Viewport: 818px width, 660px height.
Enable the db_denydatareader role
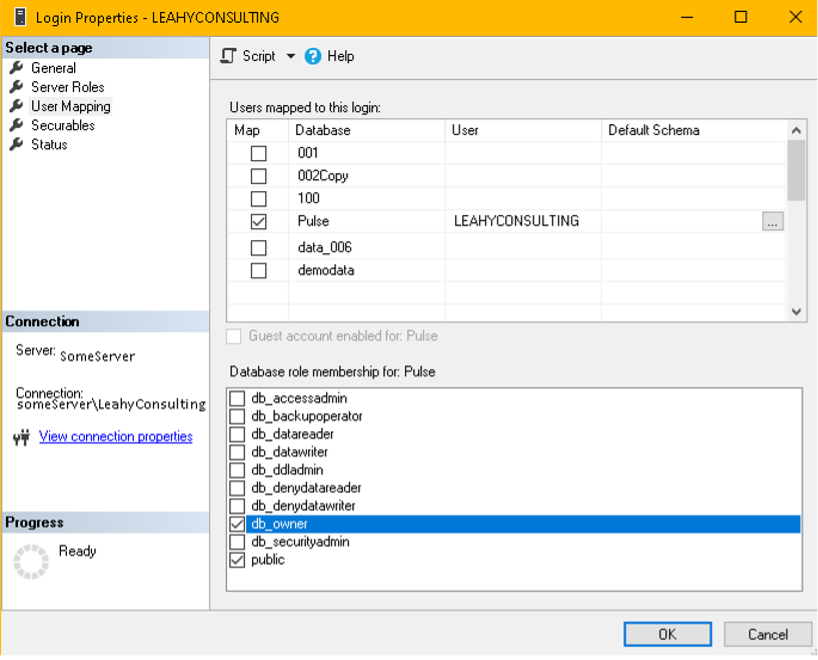(x=237, y=488)
